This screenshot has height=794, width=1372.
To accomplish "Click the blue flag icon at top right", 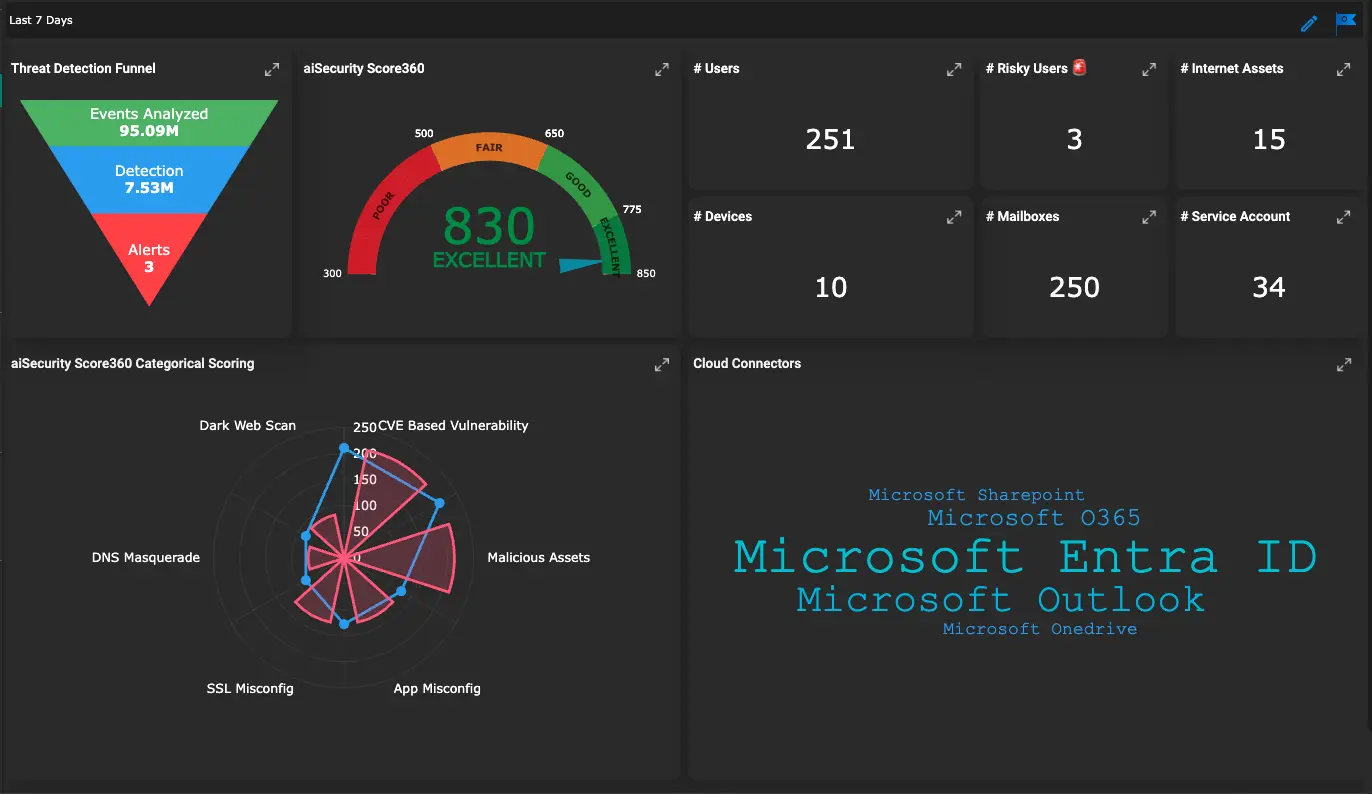I will [1346, 22].
